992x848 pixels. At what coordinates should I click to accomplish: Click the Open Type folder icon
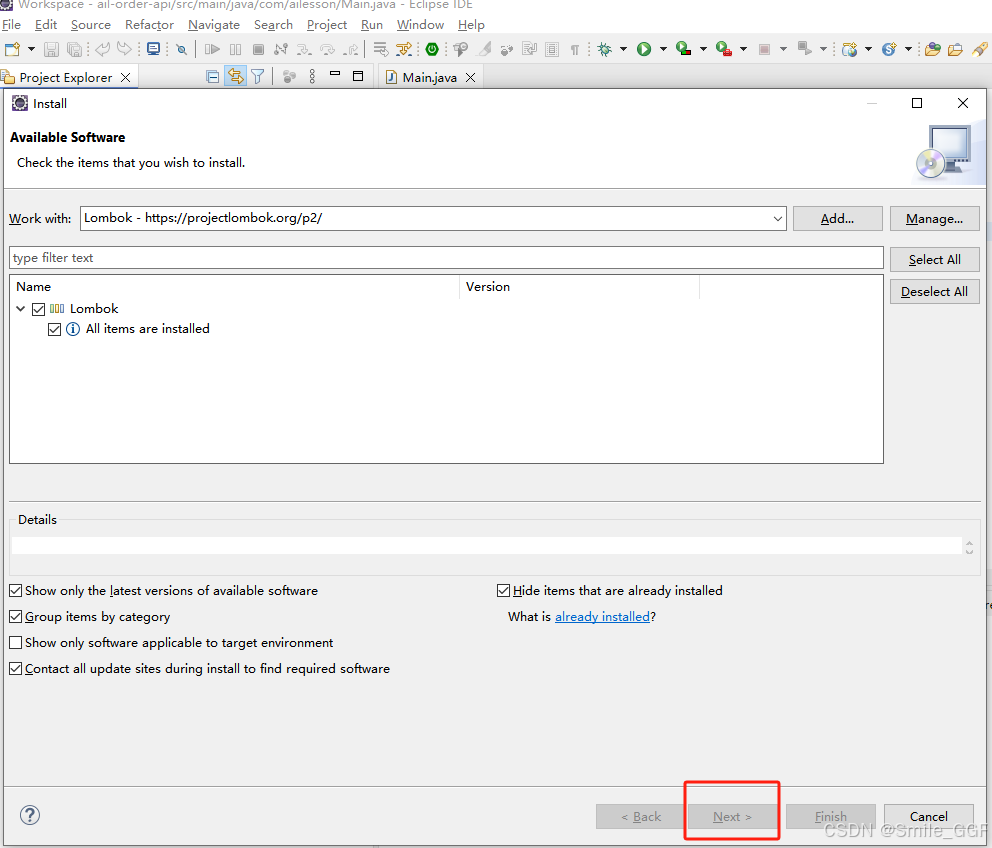pyautogui.click(x=933, y=49)
